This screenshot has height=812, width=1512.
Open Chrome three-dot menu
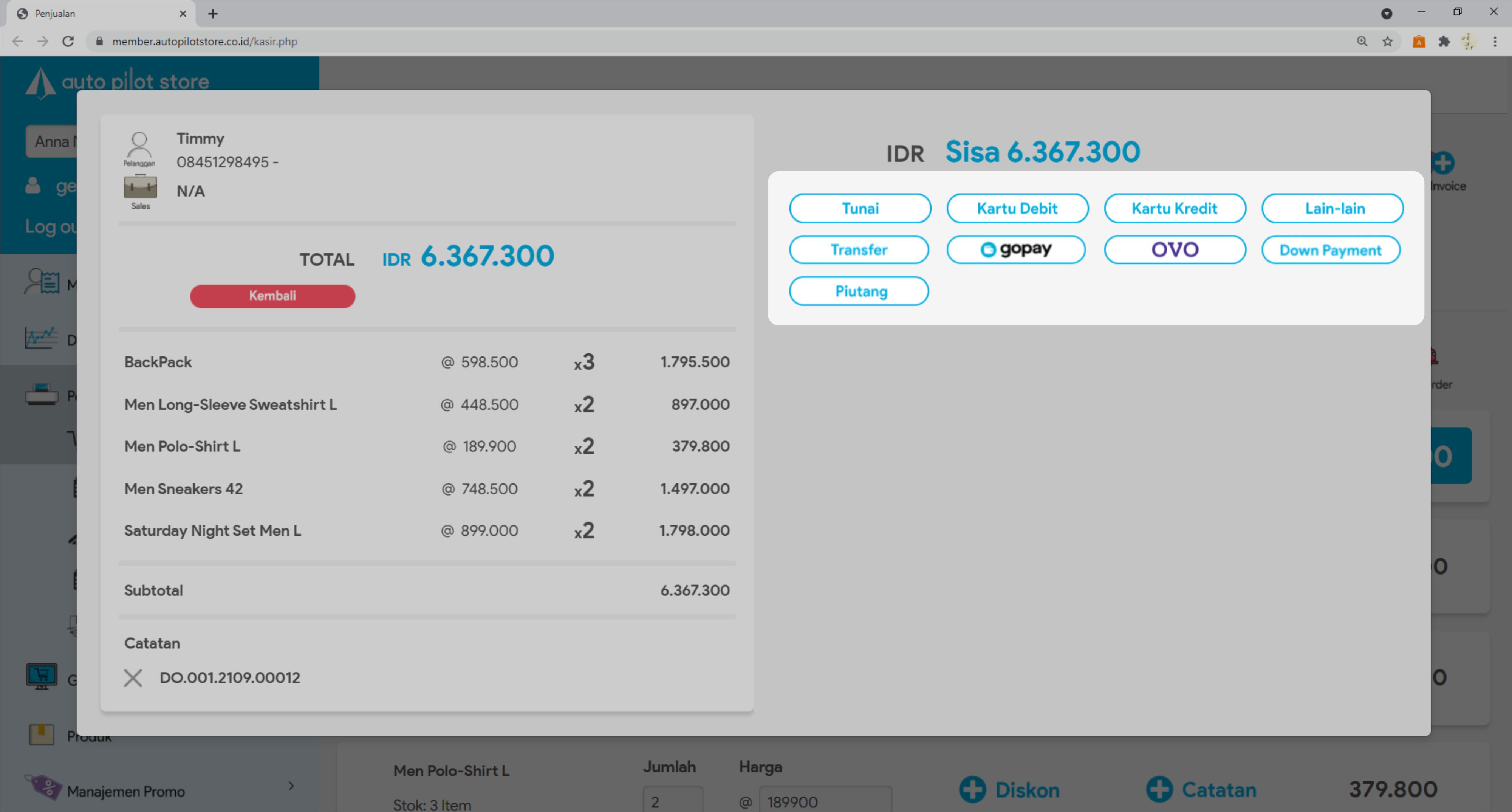click(x=1494, y=41)
